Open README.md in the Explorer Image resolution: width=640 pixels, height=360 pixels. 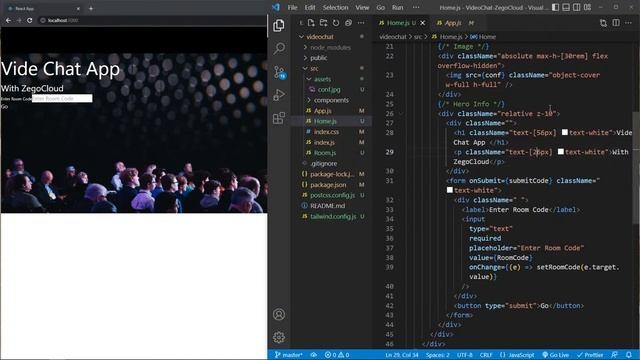click(327, 206)
